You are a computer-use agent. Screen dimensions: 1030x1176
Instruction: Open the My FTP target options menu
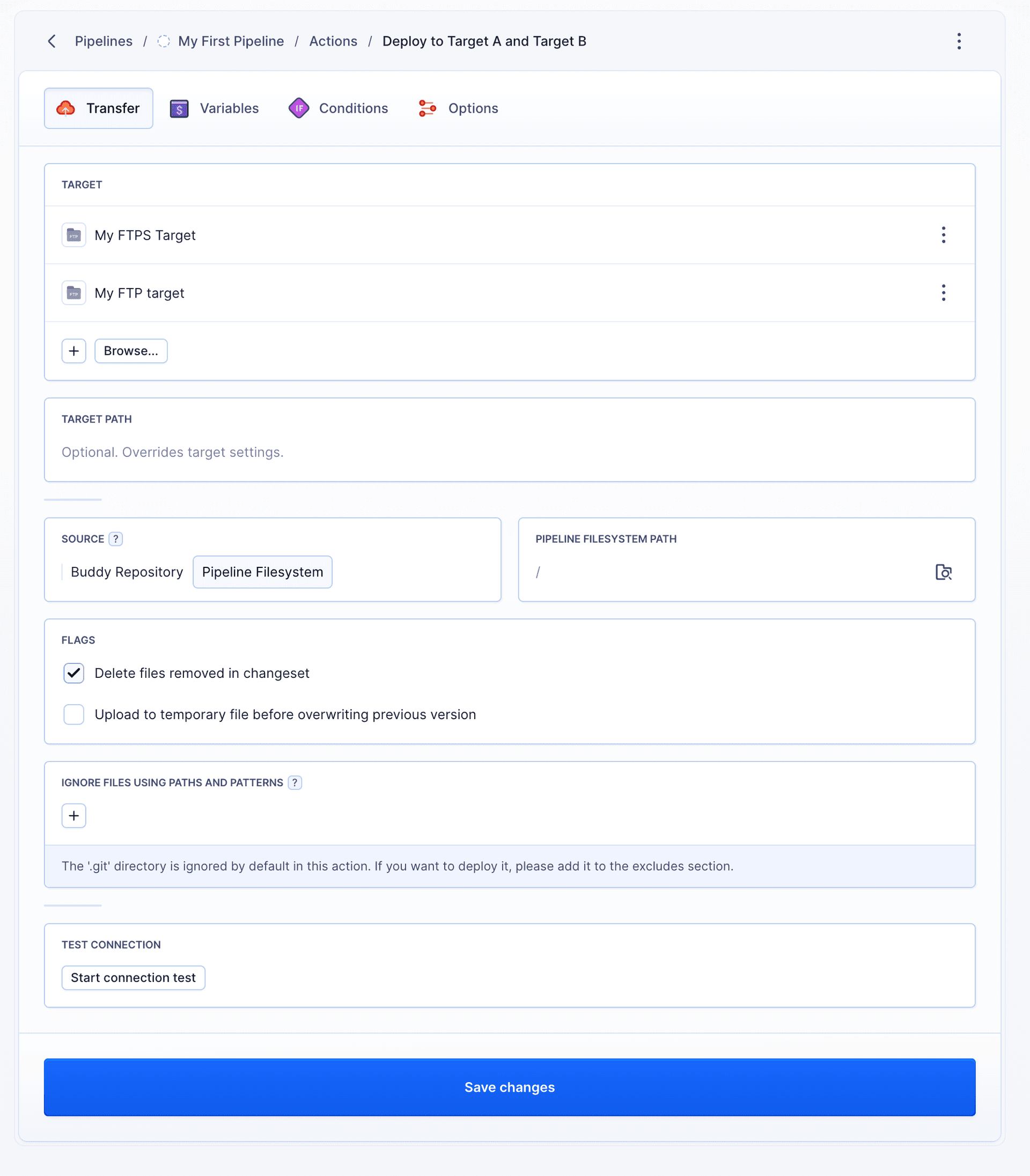(943, 293)
